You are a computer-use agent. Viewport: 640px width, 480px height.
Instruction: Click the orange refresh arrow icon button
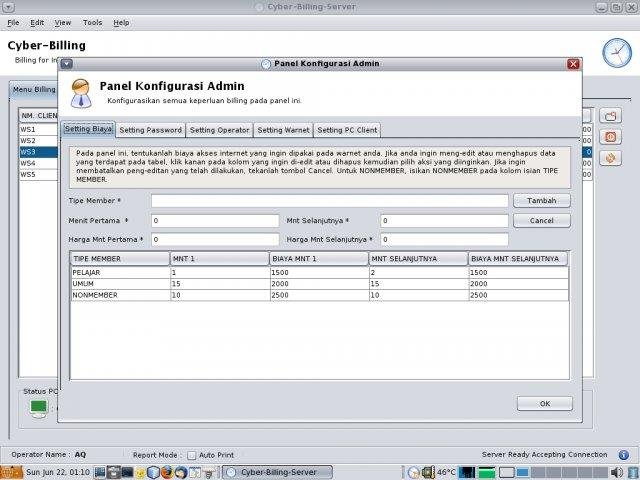tap(610, 158)
